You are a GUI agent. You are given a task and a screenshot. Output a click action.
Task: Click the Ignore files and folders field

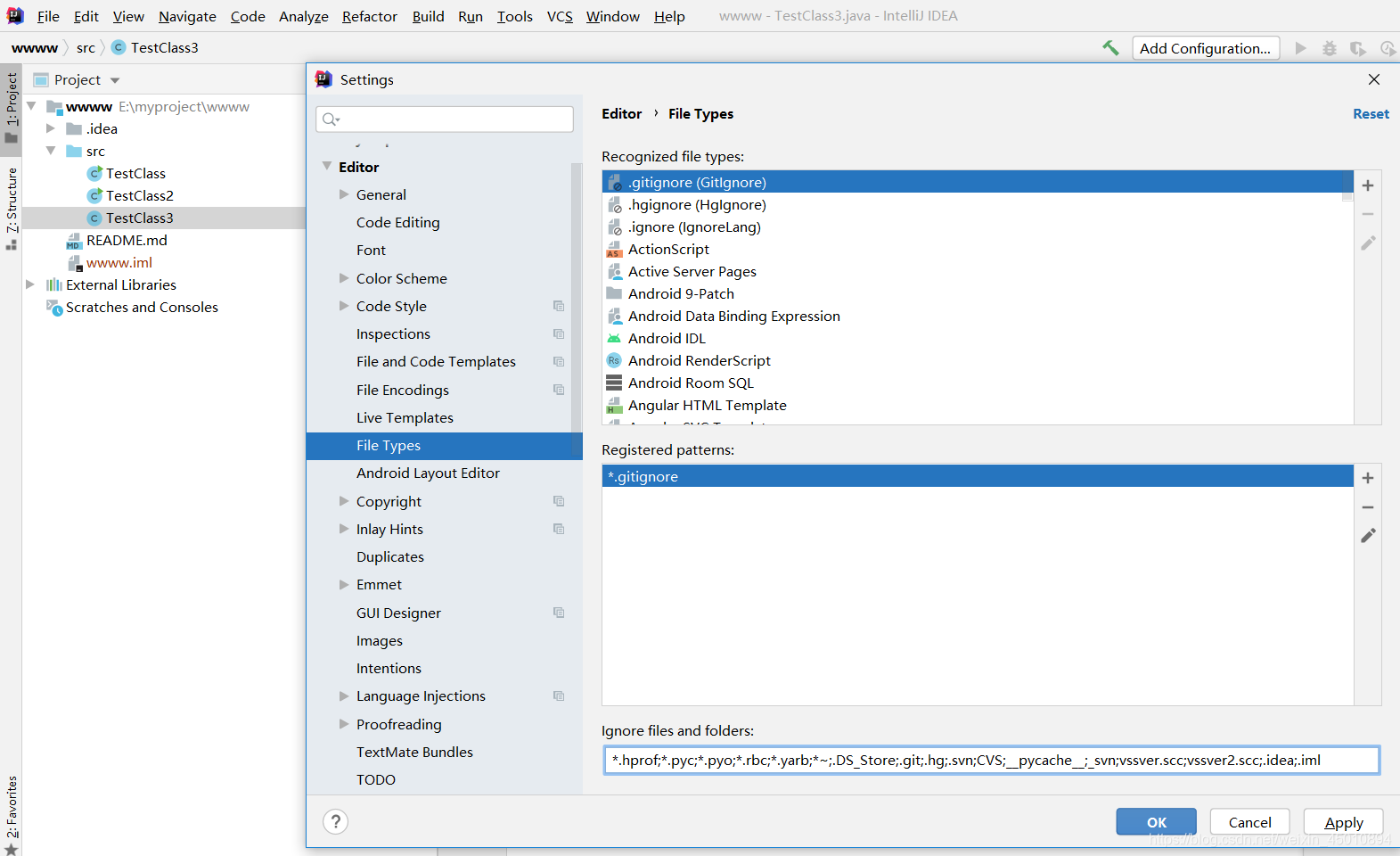(991, 761)
